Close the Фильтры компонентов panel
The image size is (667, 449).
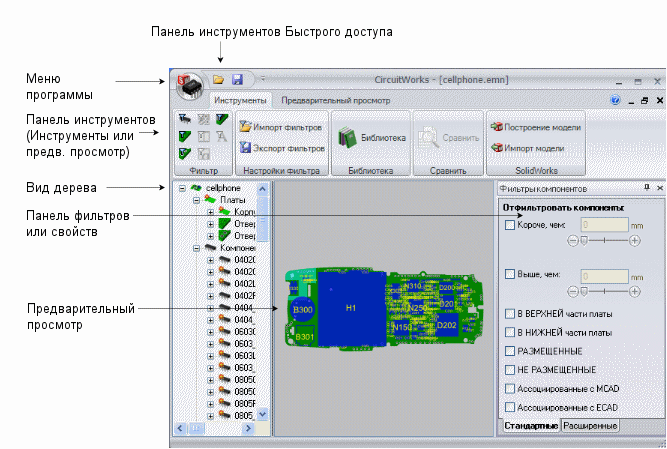pyautogui.click(x=660, y=188)
